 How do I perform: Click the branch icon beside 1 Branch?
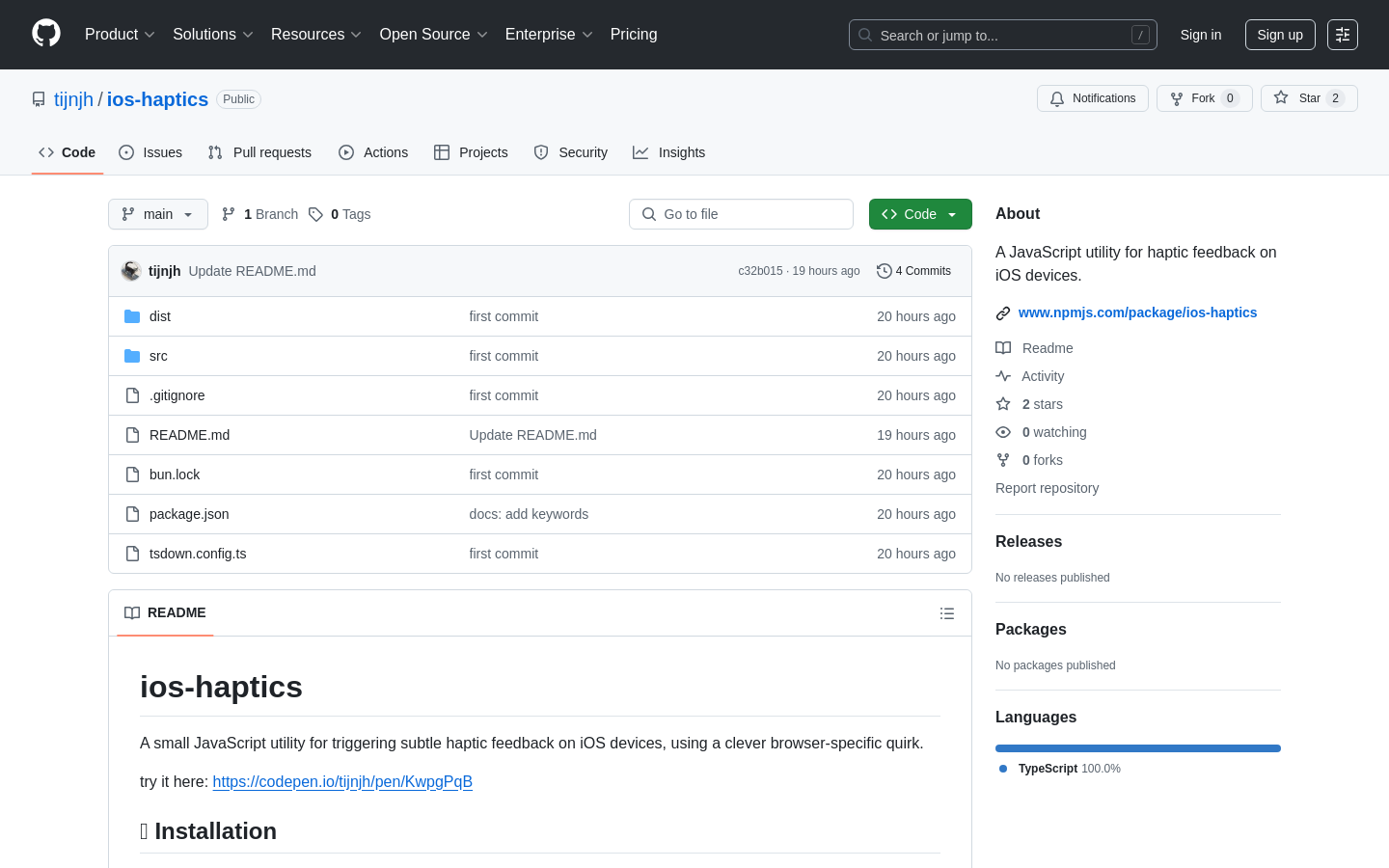[x=229, y=214]
